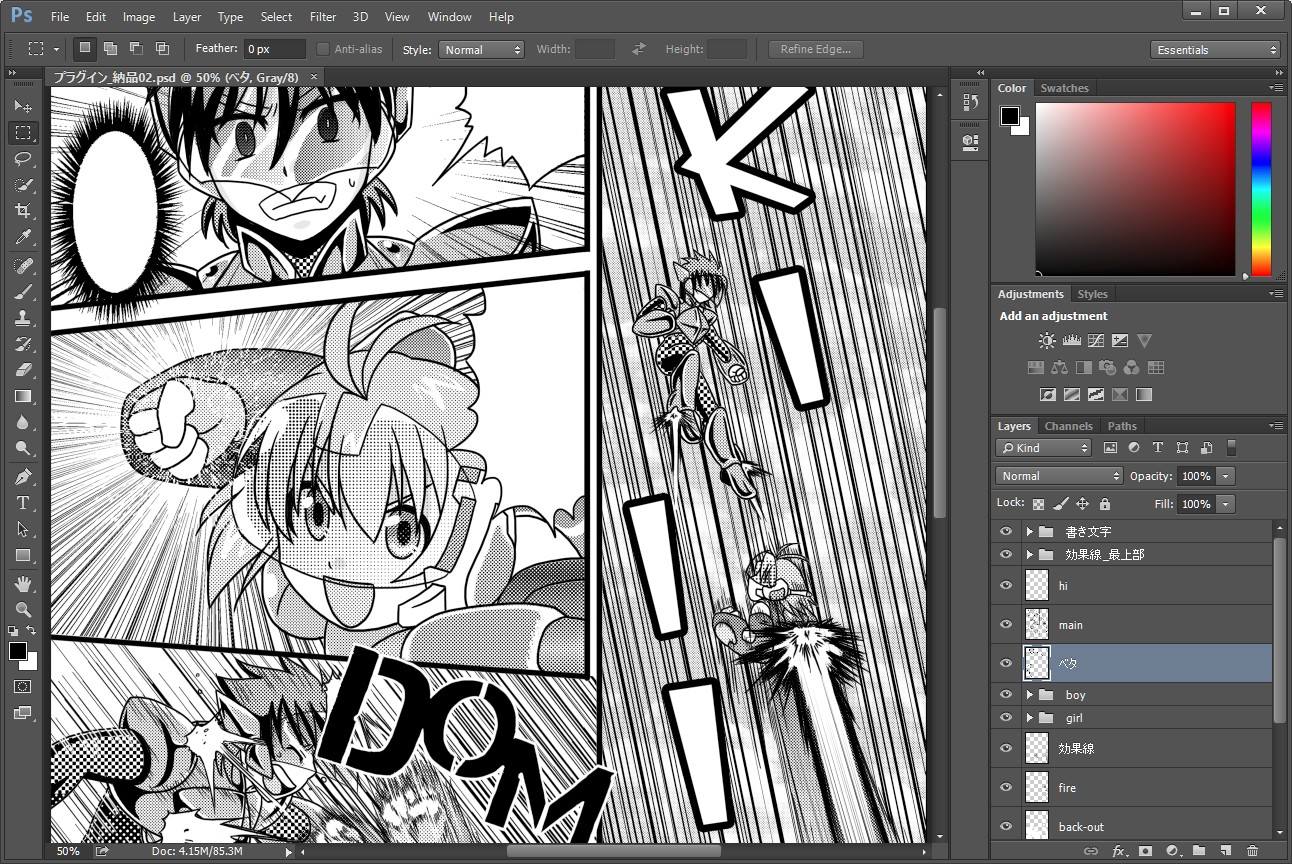Select the Hand tool
This screenshot has height=864, width=1292.
tap(23, 583)
